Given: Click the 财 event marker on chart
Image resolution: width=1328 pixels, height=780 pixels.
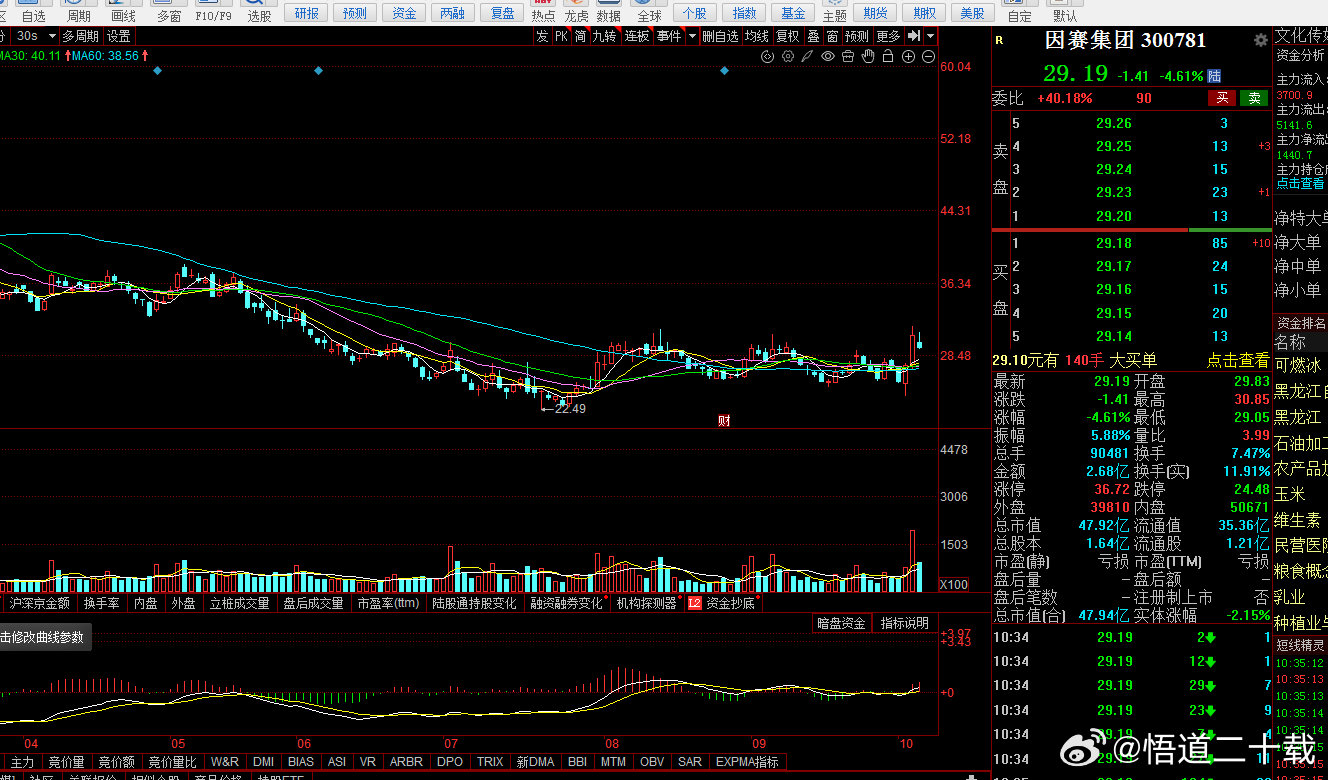Looking at the screenshot, I should pos(724,421).
